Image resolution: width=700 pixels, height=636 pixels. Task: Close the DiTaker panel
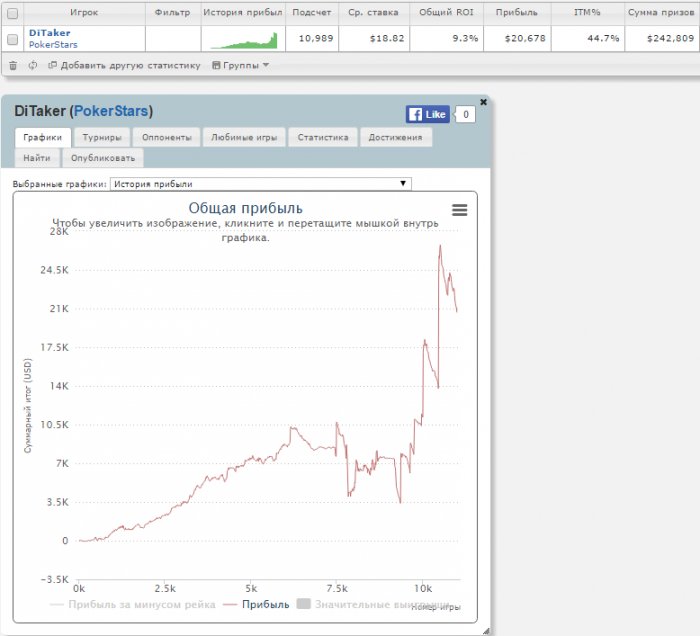coord(483,102)
